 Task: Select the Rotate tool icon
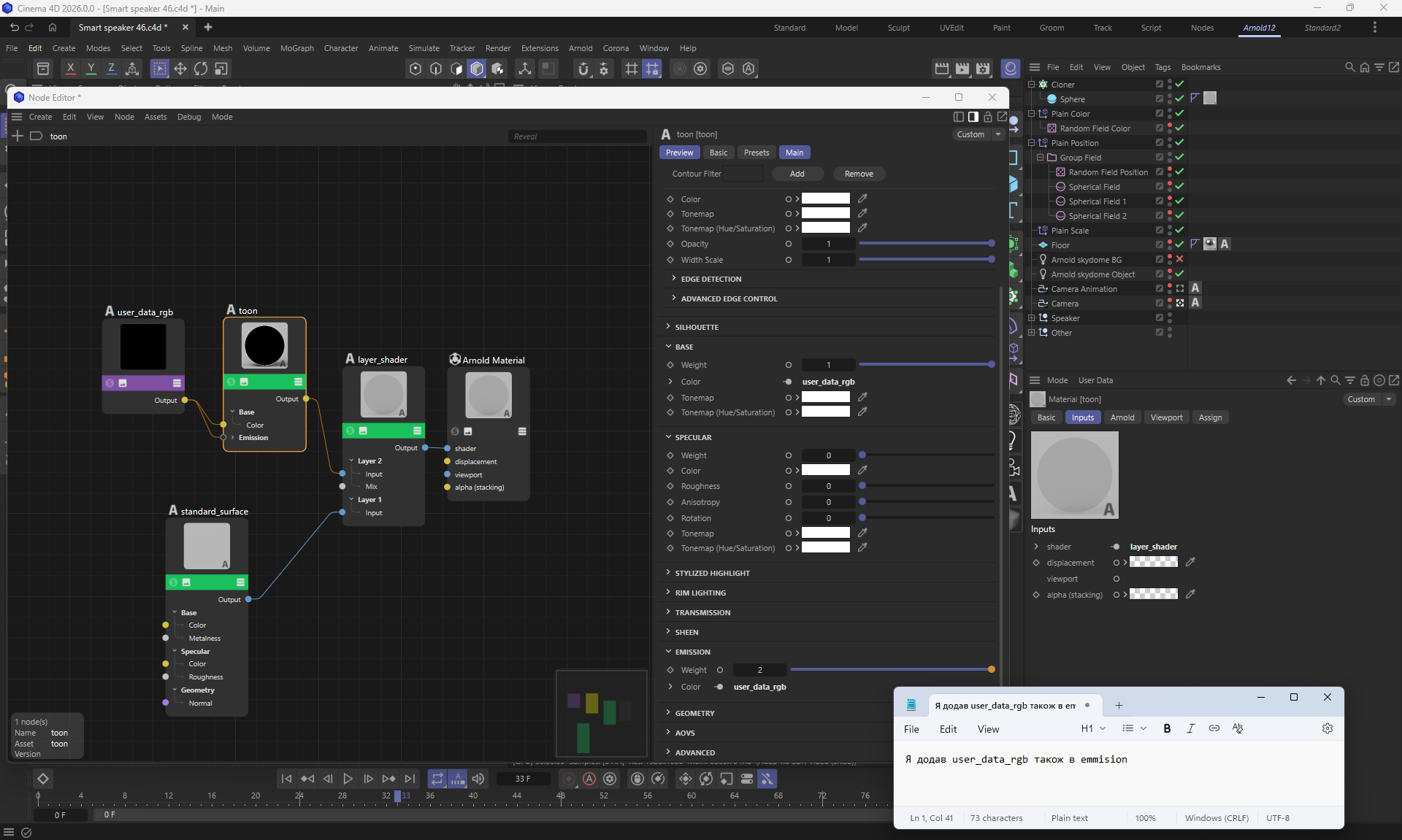201,69
